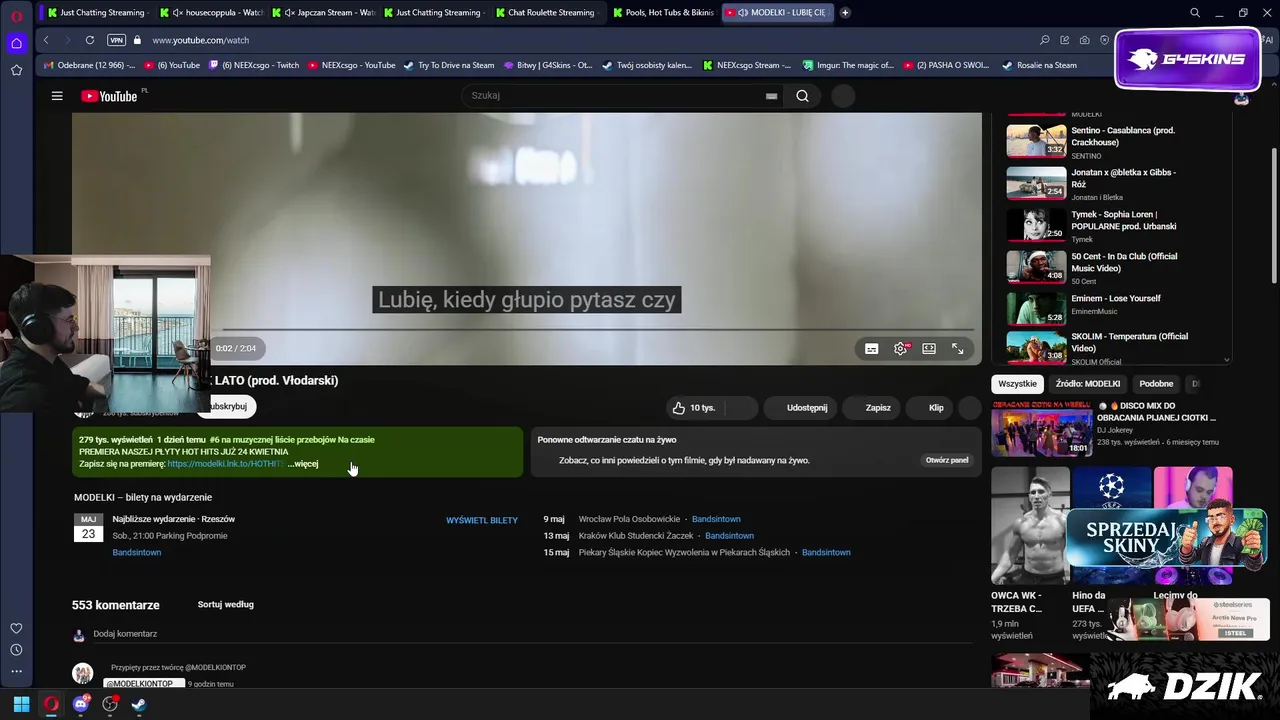Screen dimensions: 1280x720
Task: Open the player settings gear
Action: [901, 348]
